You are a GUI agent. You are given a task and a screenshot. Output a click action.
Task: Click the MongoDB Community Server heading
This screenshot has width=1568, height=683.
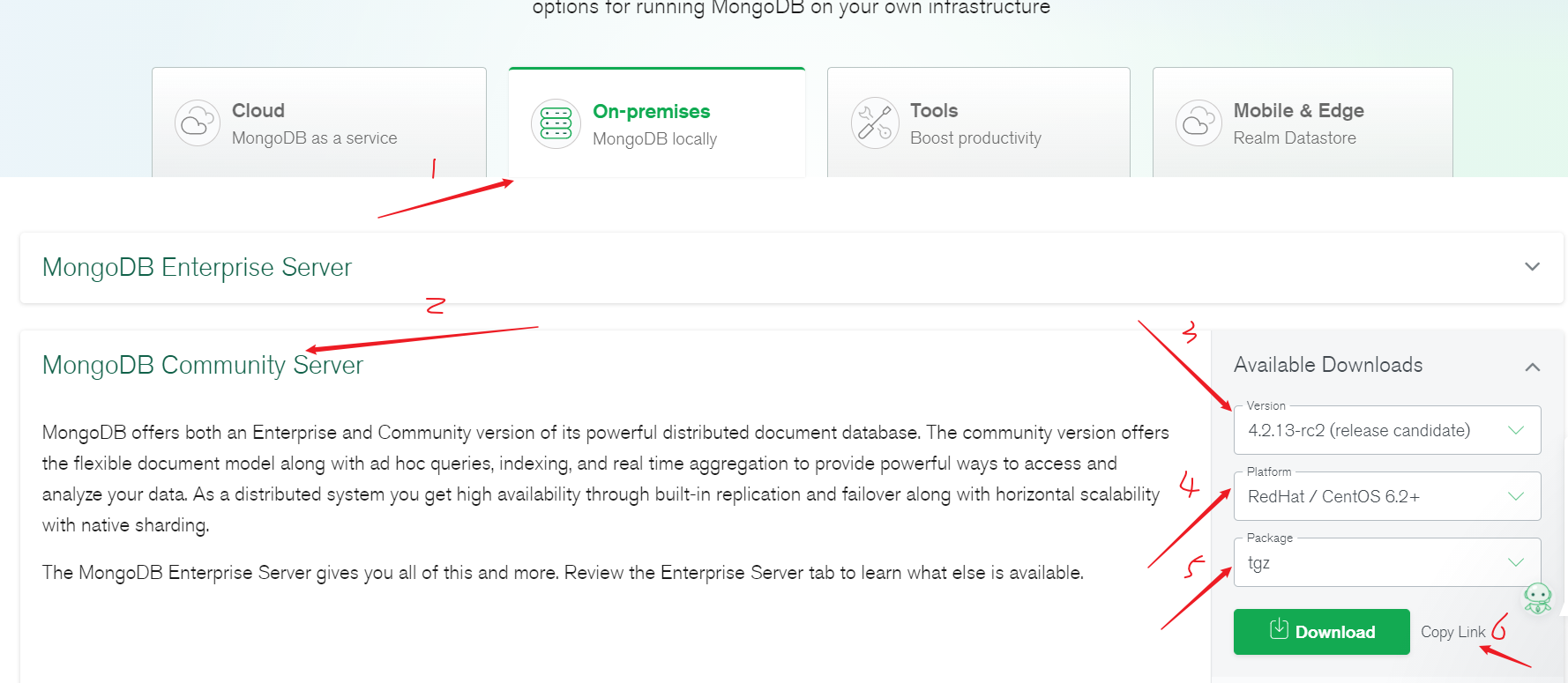tap(203, 365)
